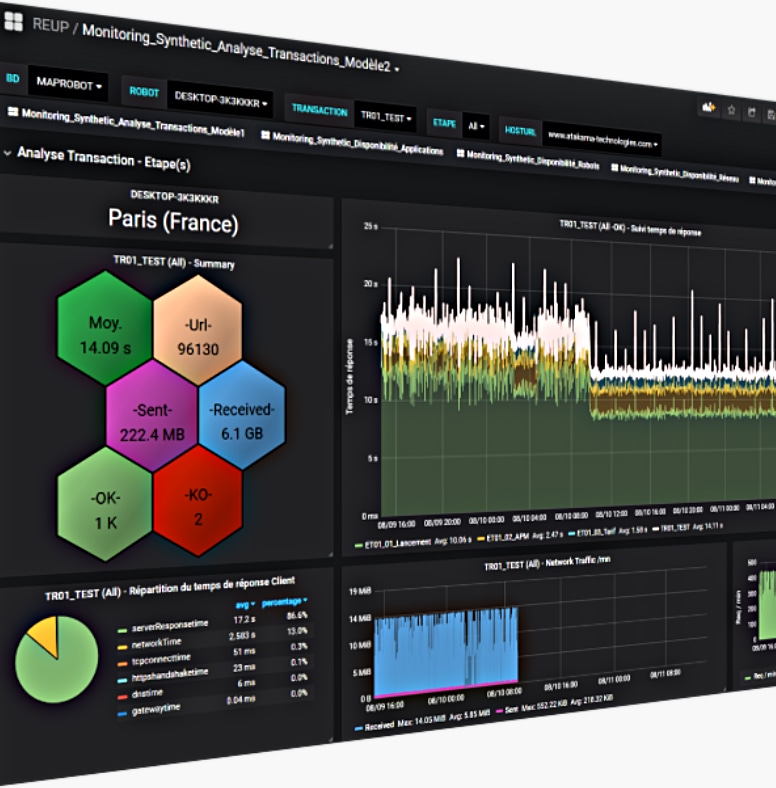This screenshot has height=788, width=776.
Task: Open link Monitoring_Synthetic_Disponibilité_Robots
Action: (533, 160)
